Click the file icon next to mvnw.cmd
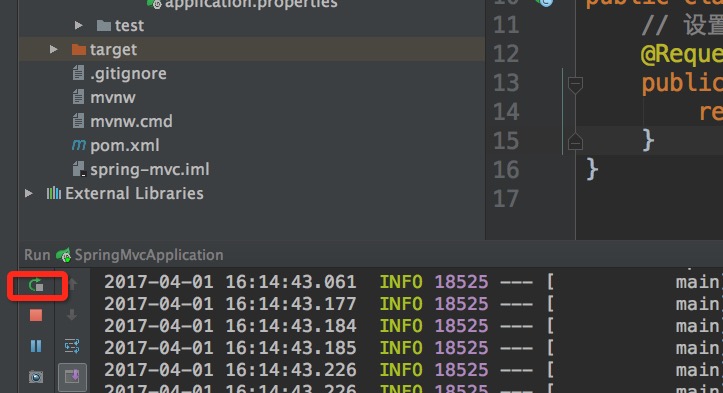This screenshot has height=393, width=723. coord(78,121)
